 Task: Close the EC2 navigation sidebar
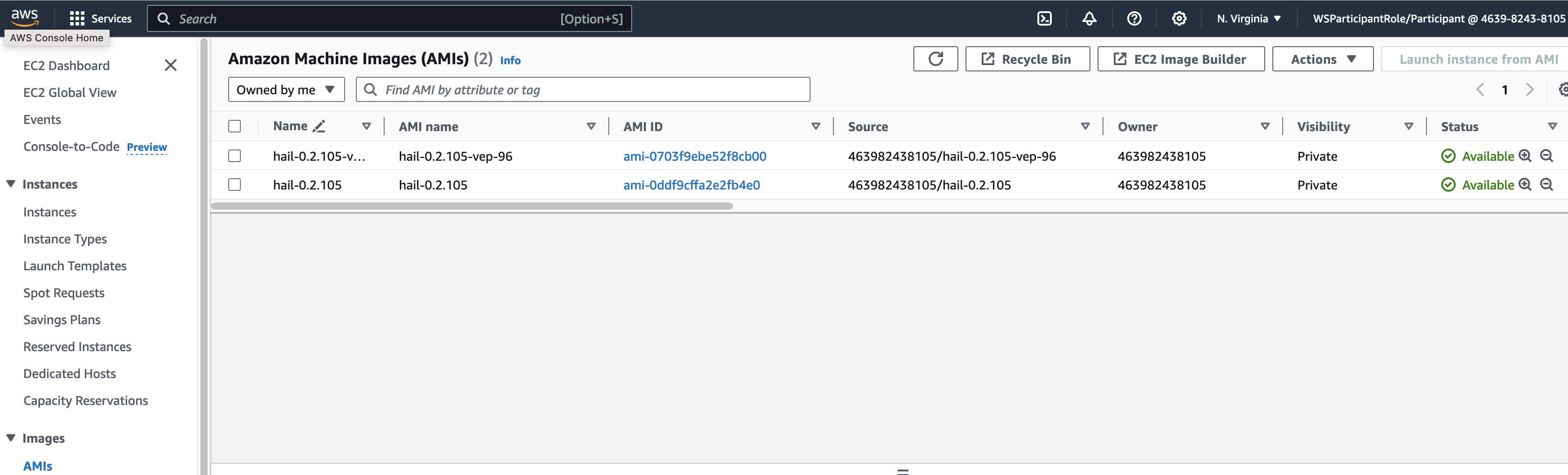pyautogui.click(x=170, y=65)
